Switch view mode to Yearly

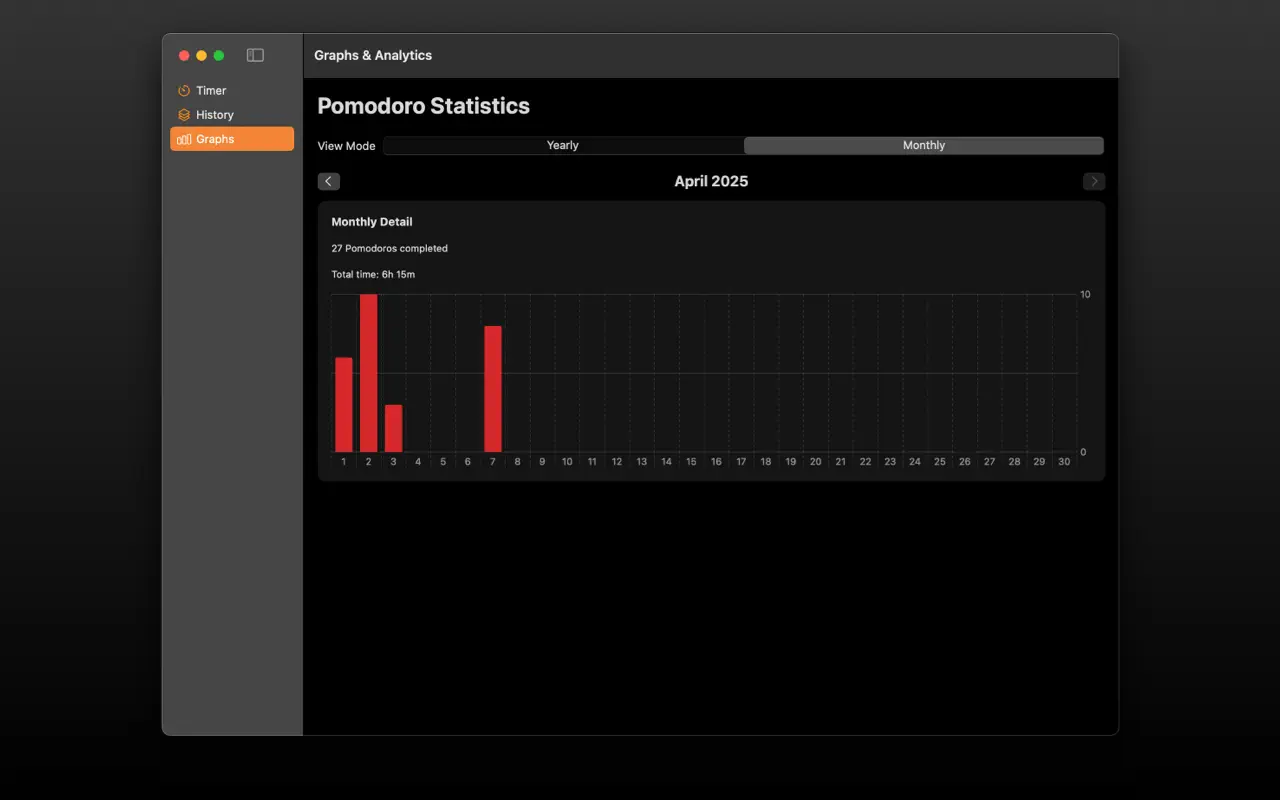563,145
